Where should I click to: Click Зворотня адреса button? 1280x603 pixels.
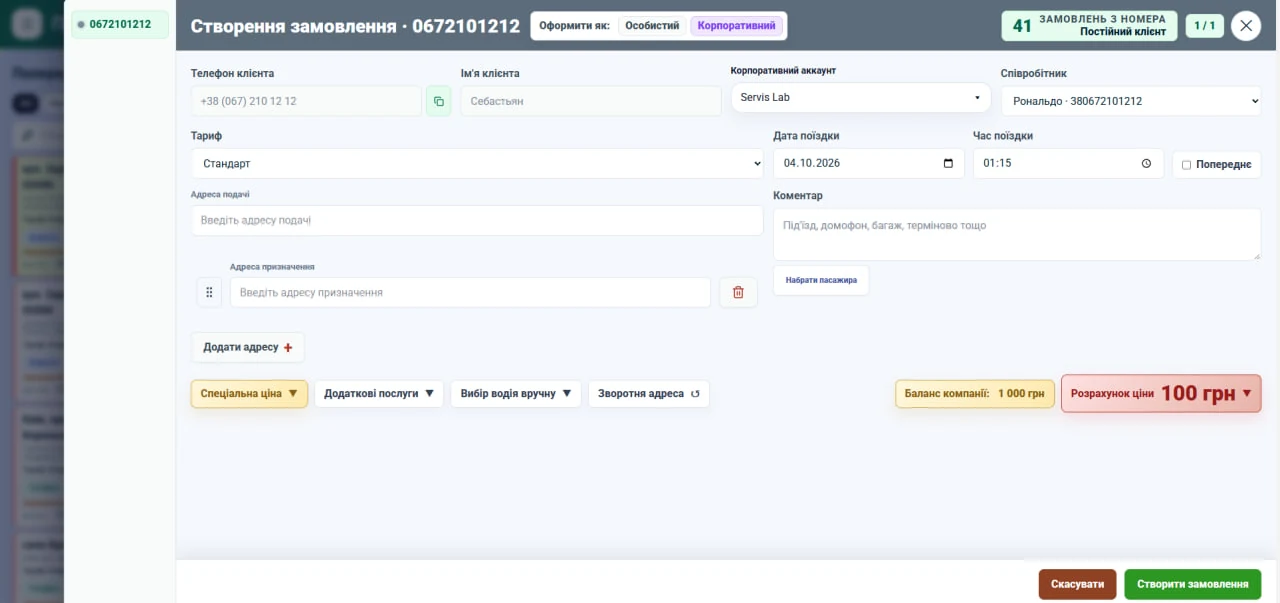pos(649,393)
